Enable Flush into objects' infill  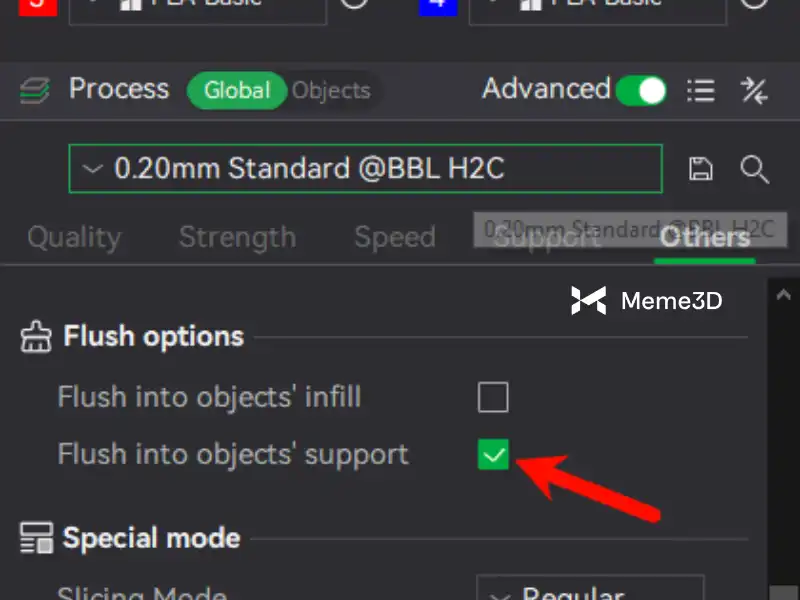pyautogui.click(x=493, y=397)
